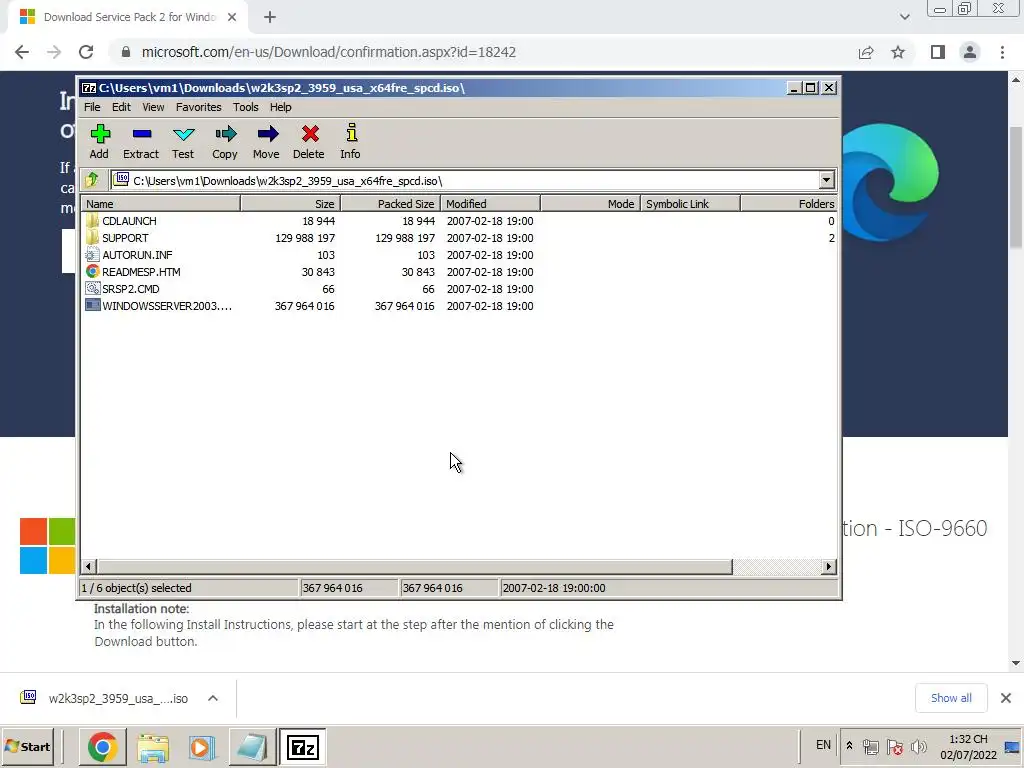Open Chrome from the taskbar
Screen dimensions: 1024x768
[x=102, y=747]
